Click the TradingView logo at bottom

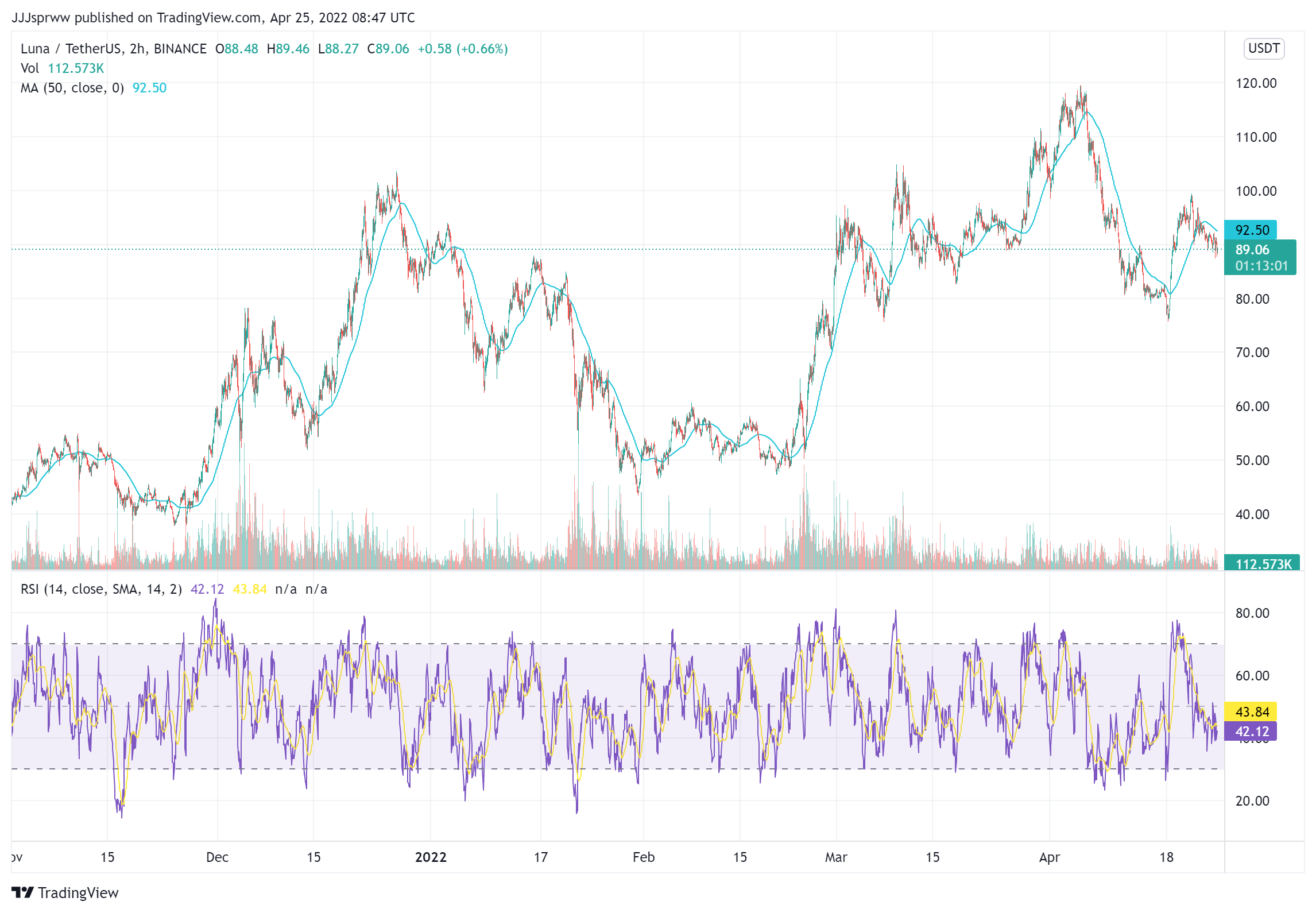(x=65, y=893)
